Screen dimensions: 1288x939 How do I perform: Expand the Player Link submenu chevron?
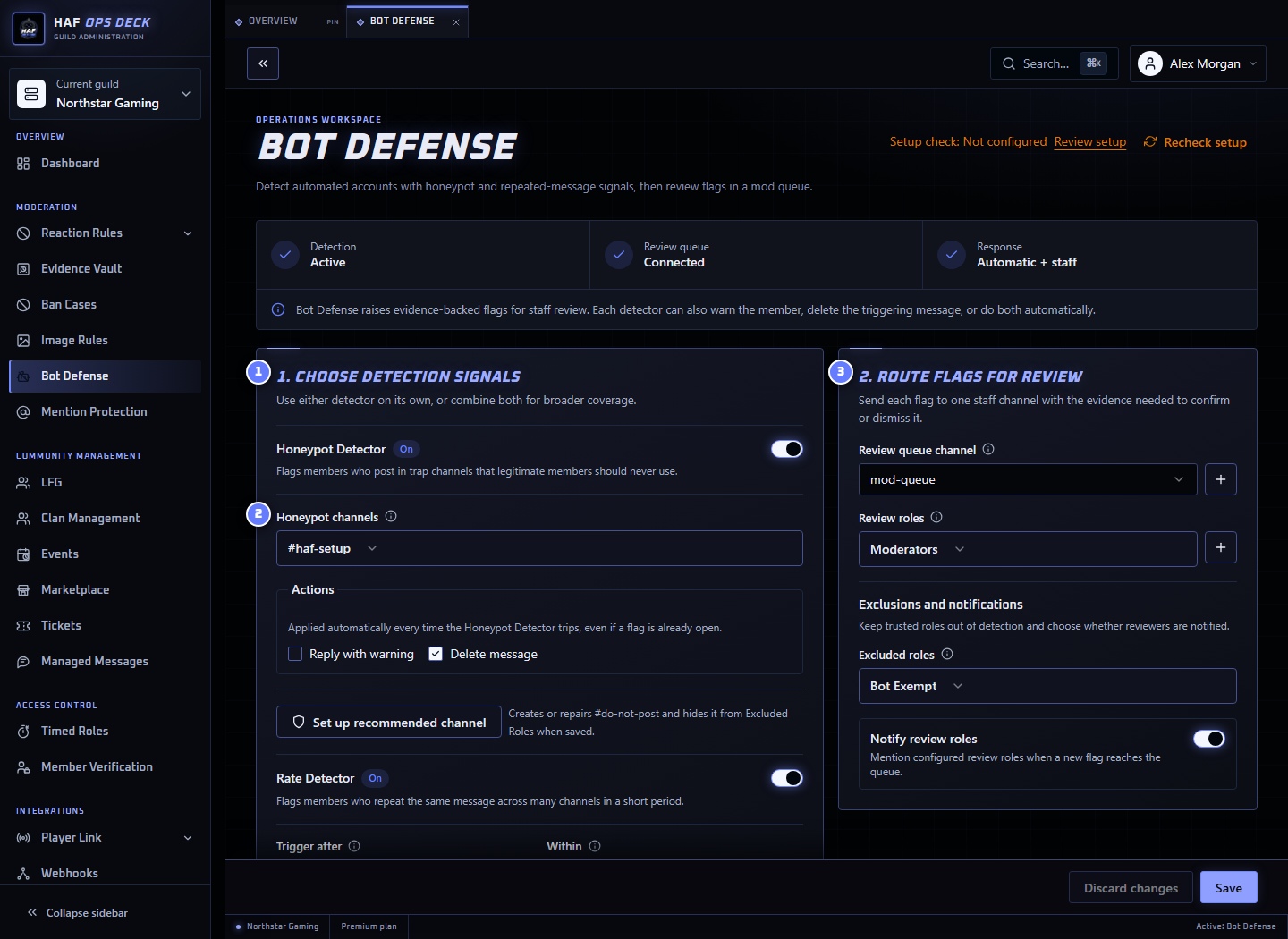point(188,837)
